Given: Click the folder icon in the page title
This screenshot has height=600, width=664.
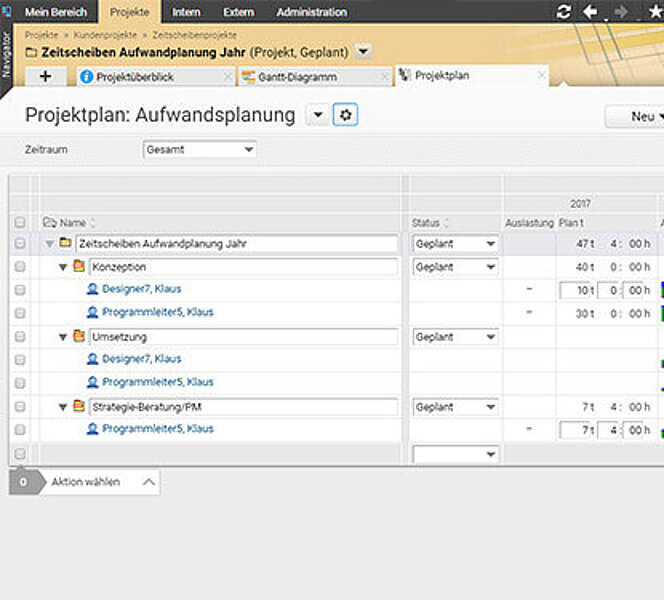Looking at the screenshot, I should tap(31, 53).
